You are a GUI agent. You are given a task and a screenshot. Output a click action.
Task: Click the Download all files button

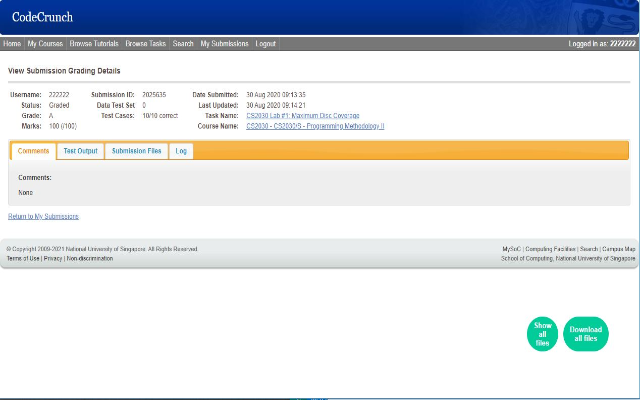586,334
